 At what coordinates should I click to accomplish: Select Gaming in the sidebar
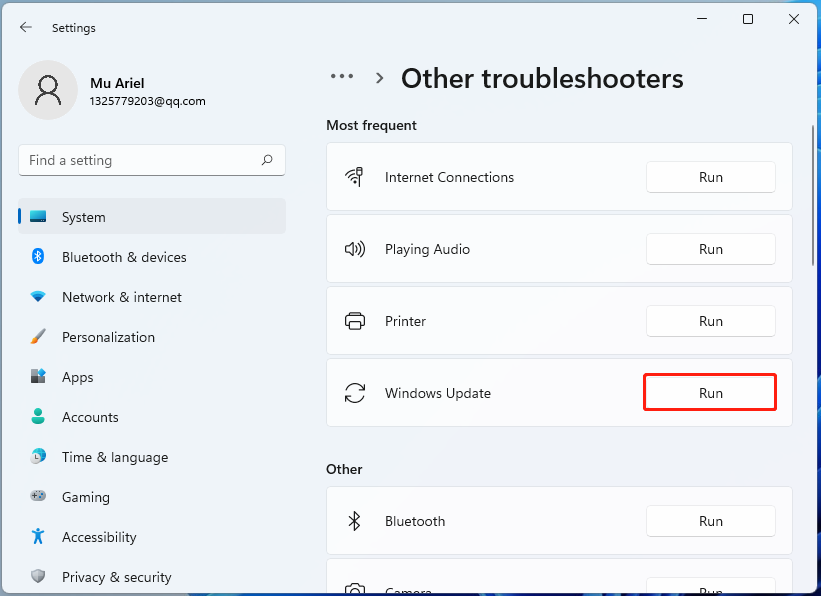152,496
